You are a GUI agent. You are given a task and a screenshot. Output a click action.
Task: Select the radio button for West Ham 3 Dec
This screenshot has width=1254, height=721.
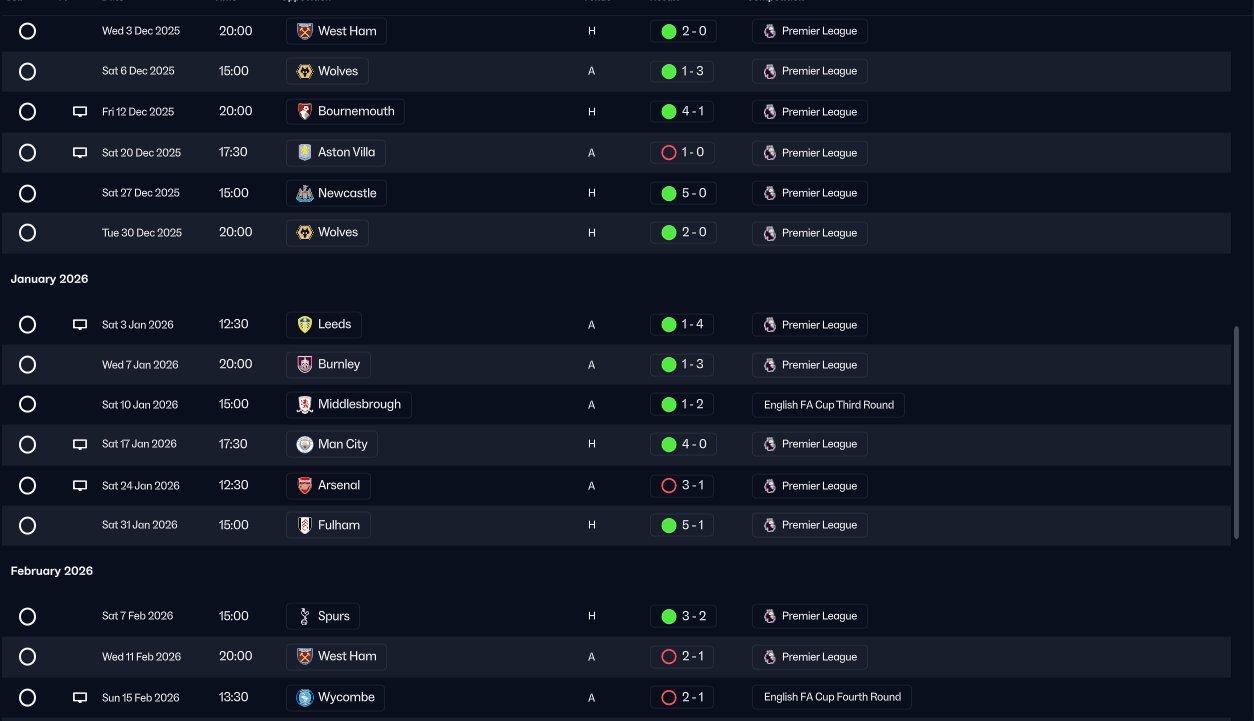pyautogui.click(x=28, y=31)
